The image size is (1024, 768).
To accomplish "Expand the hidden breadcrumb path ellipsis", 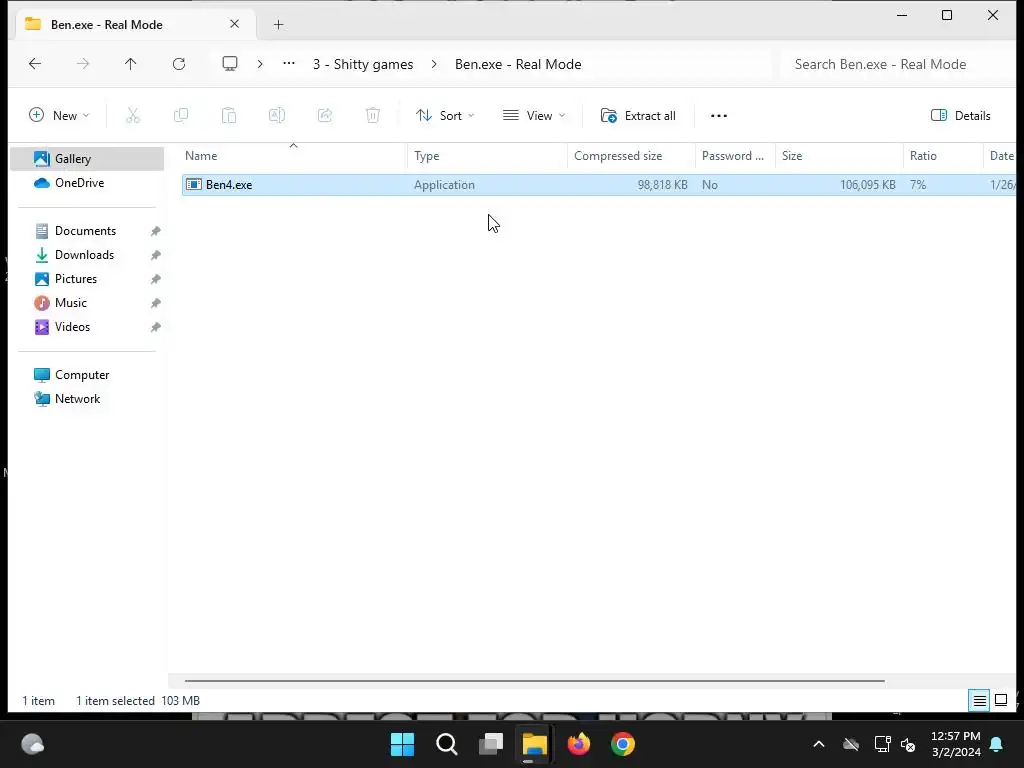I will (289, 64).
